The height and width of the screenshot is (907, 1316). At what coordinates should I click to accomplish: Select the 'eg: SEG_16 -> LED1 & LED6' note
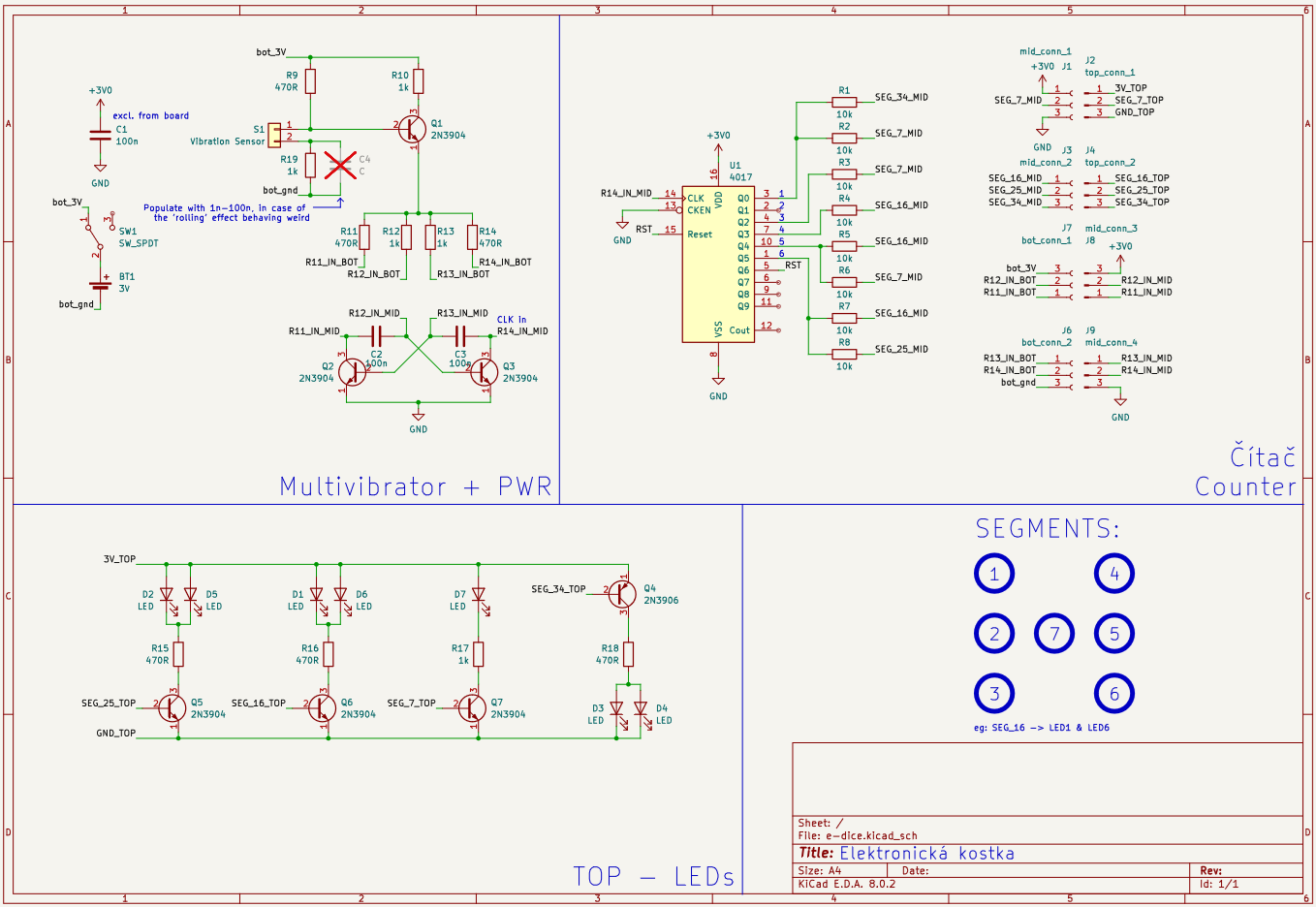tap(1042, 728)
